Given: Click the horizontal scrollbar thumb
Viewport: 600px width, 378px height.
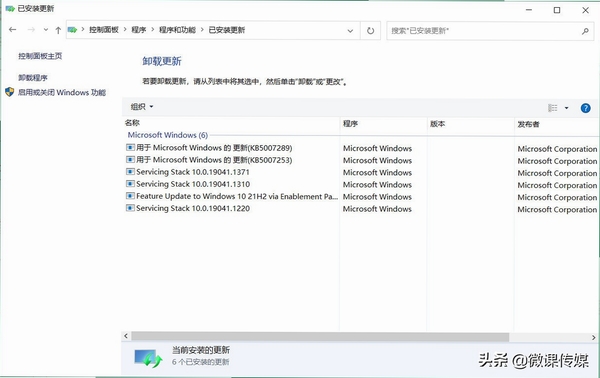Looking at the screenshot, I should 320,337.
